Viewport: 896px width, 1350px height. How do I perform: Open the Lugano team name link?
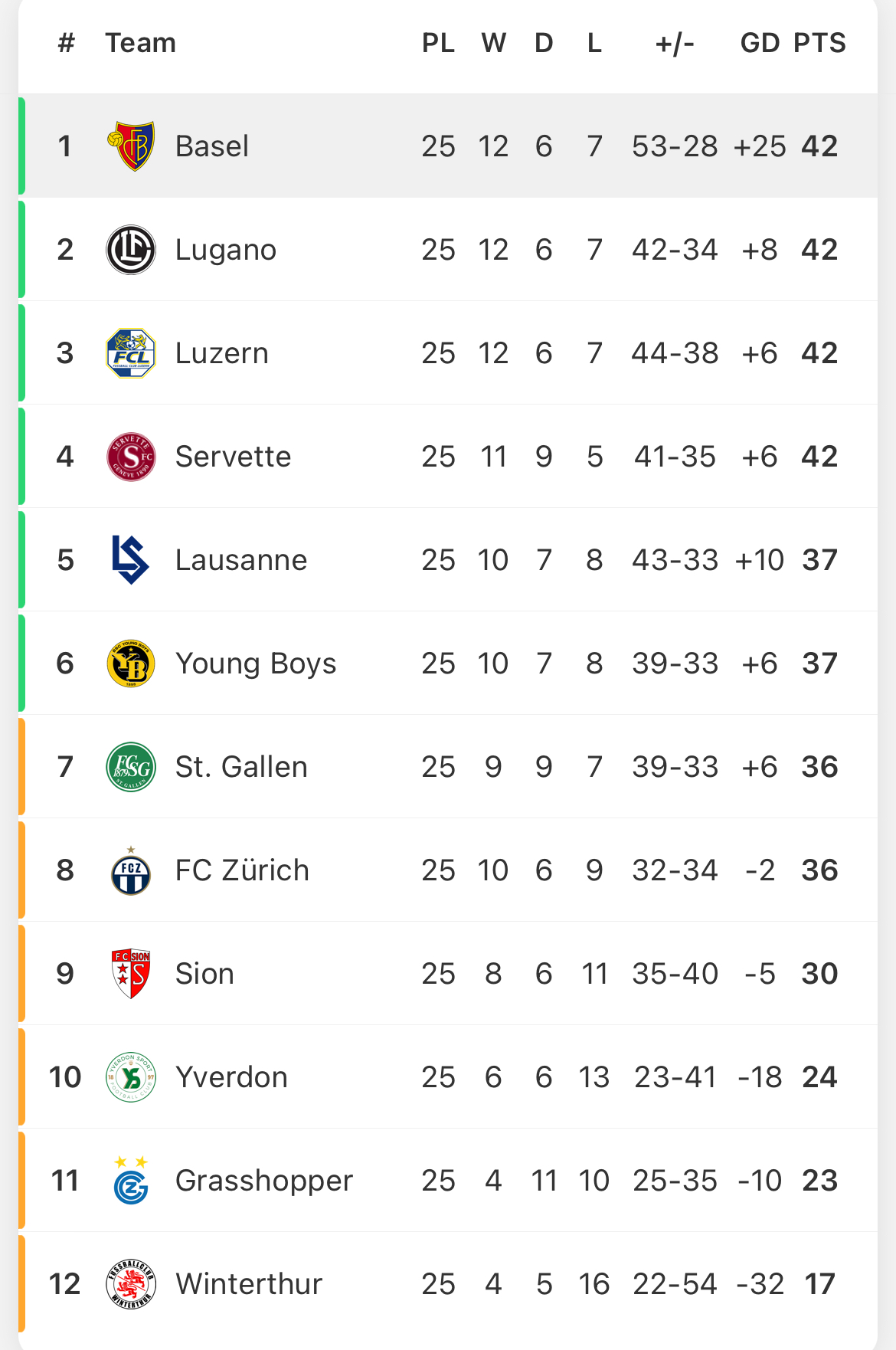tap(226, 250)
